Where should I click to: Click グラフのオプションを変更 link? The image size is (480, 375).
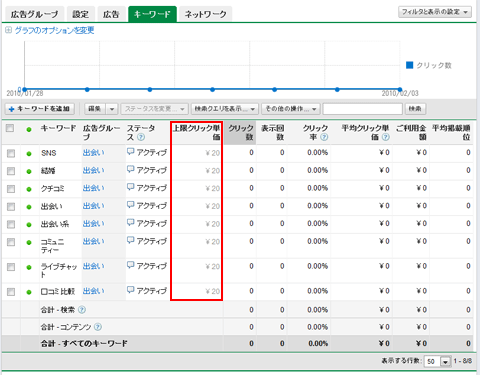click(x=54, y=30)
